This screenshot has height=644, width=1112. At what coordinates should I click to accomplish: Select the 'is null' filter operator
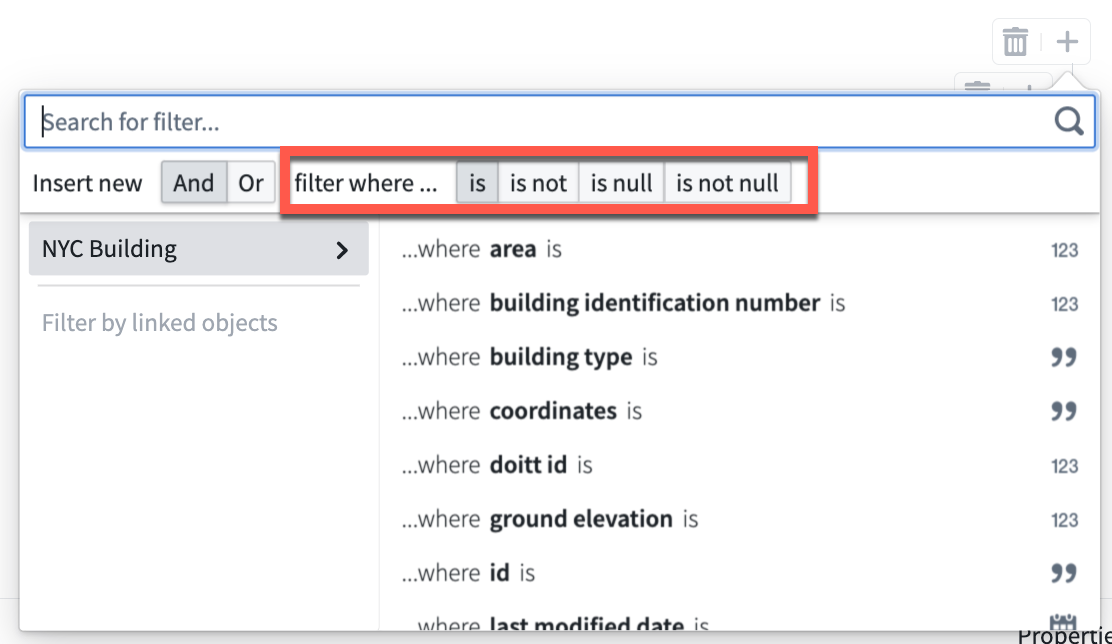coord(621,183)
